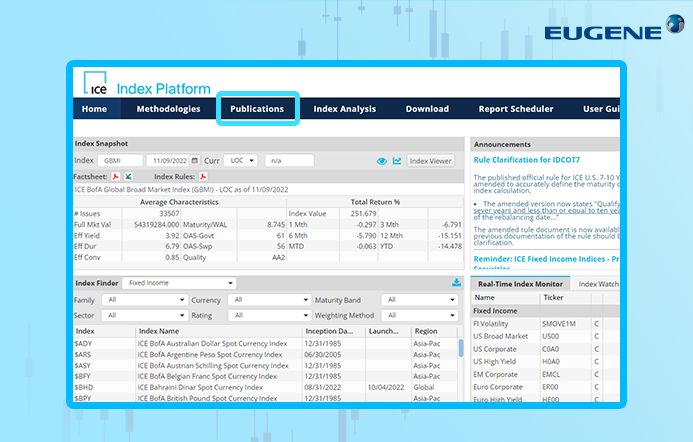Image resolution: width=693 pixels, height=442 pixels.
Task: Open the Index Analysis menu
Action: click(x=345, y=109)
